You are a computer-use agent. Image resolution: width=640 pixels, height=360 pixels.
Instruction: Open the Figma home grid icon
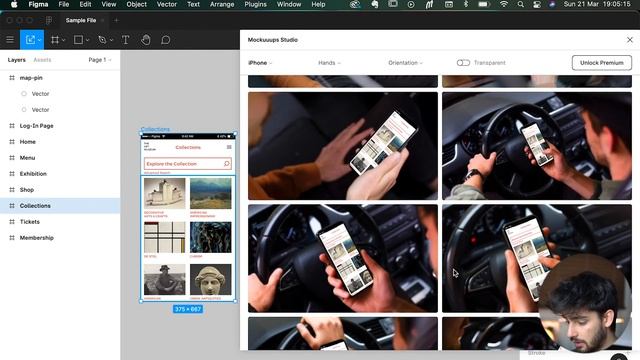coord(49,20)
